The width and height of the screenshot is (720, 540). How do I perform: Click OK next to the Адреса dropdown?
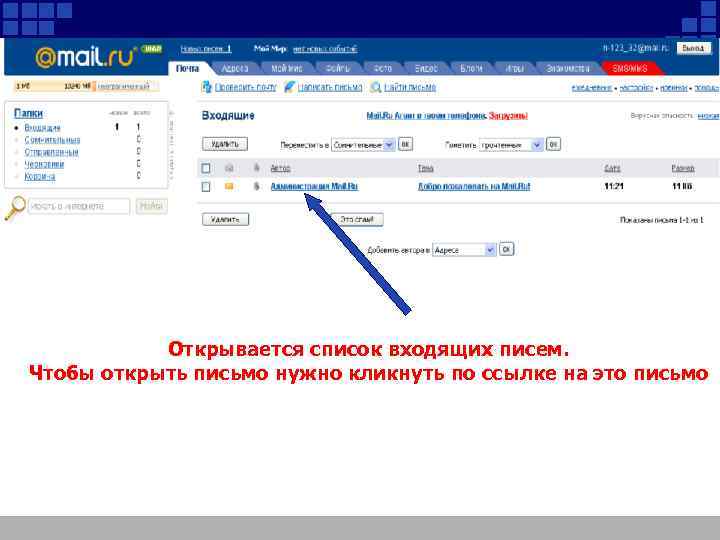[x=506, y=249]
